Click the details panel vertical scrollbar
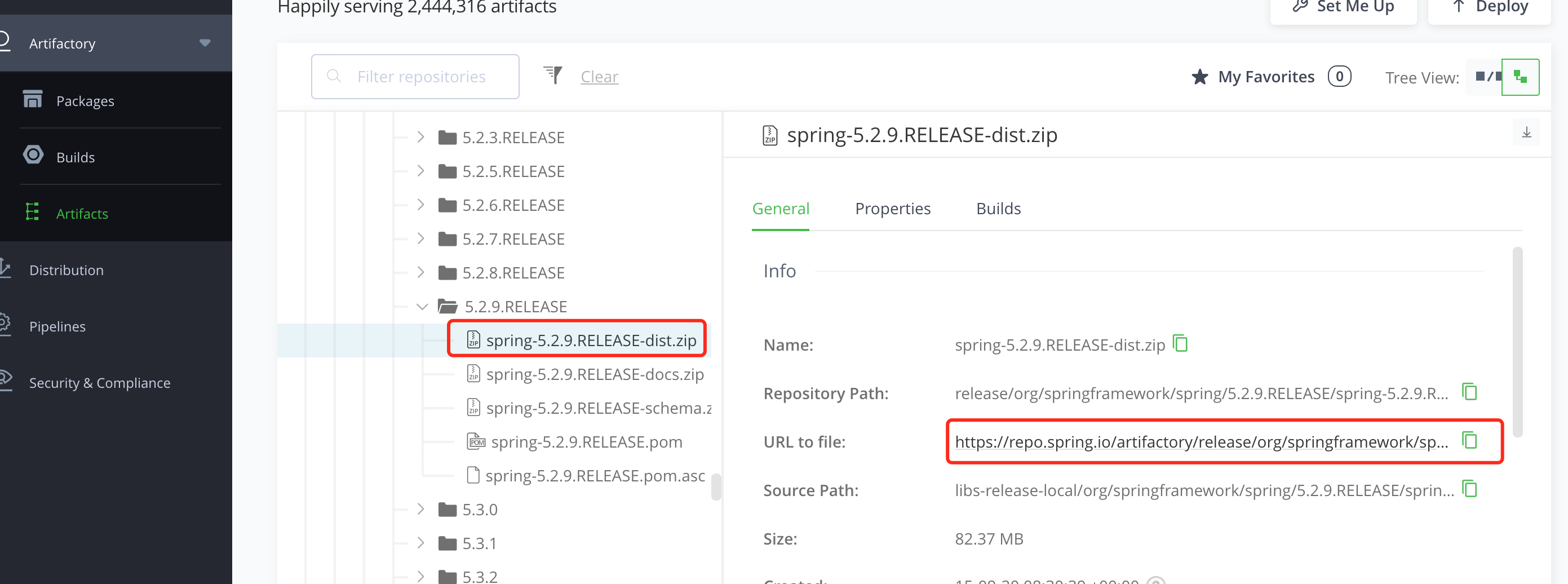The height and width of the screenshot is (584, 1568). [x=1517, y=342]
